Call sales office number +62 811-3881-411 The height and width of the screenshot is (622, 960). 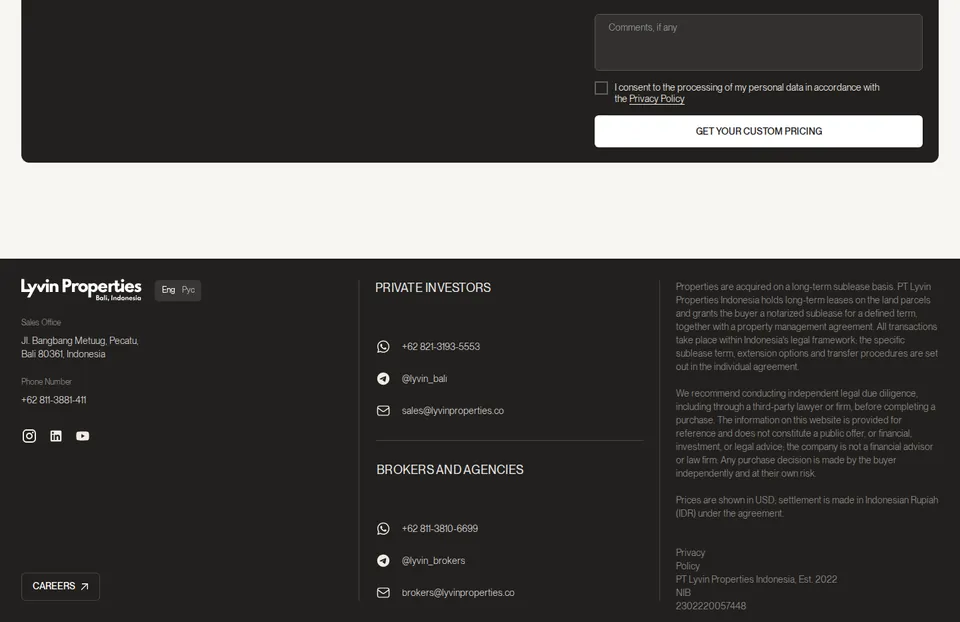click(54, 400)
